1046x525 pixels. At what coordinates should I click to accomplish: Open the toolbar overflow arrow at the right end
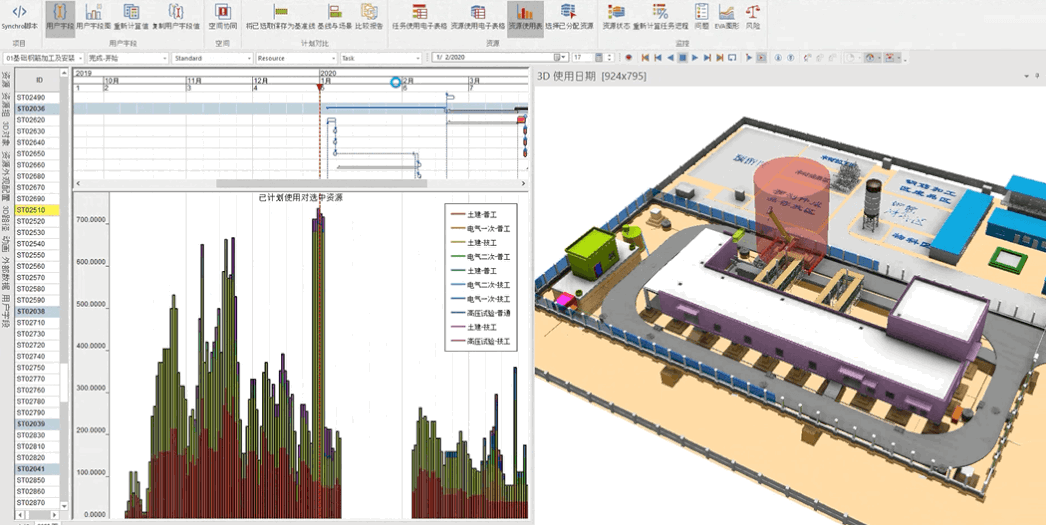tap(905, 60)
